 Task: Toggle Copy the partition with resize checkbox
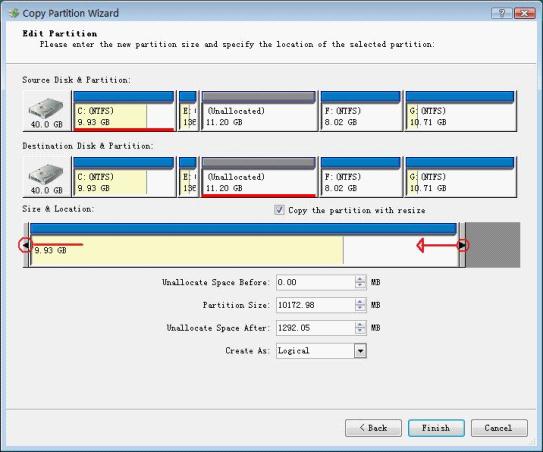(x=279, y=210)
